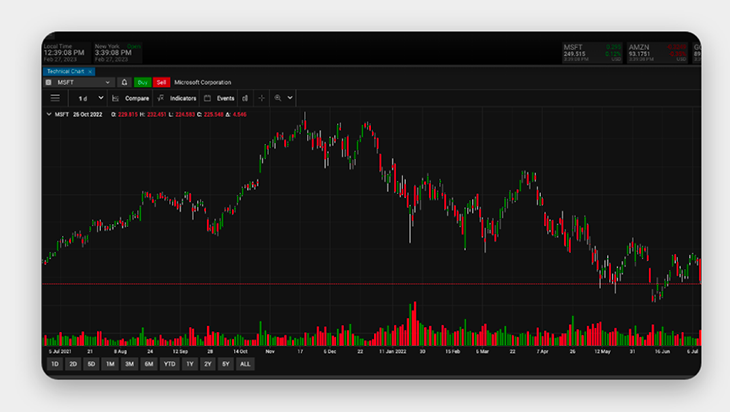Open the Indicators panel
The image size is (730, 412).
pyautogui.click(x=182, y=98)
